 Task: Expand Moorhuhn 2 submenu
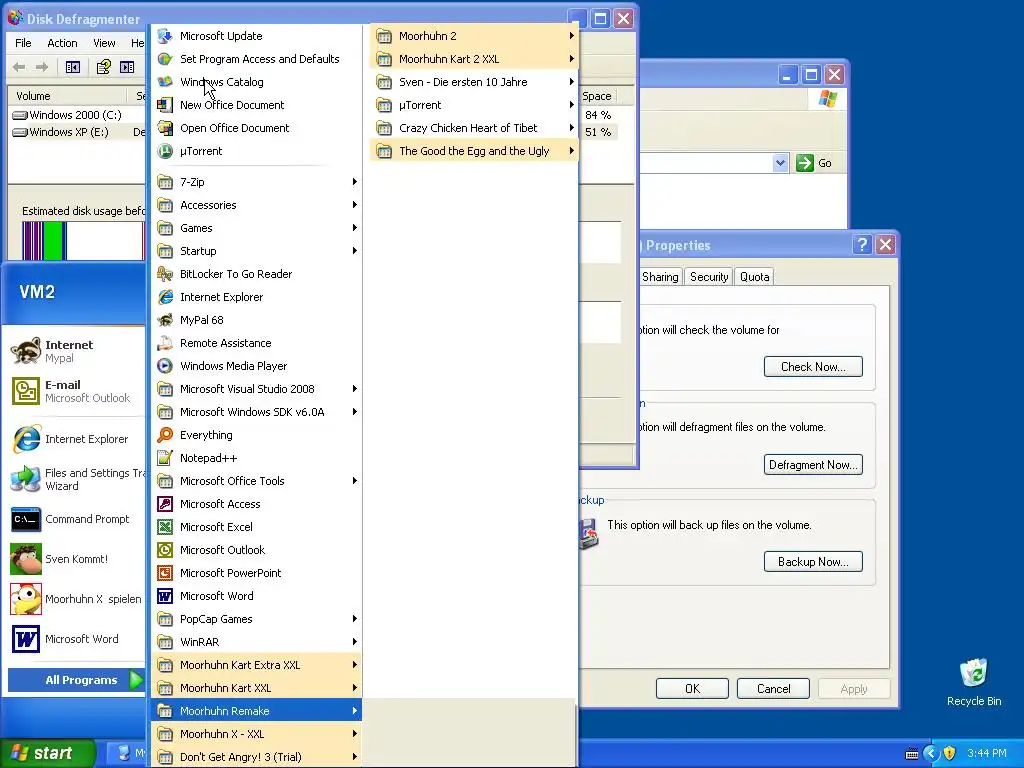474,36
